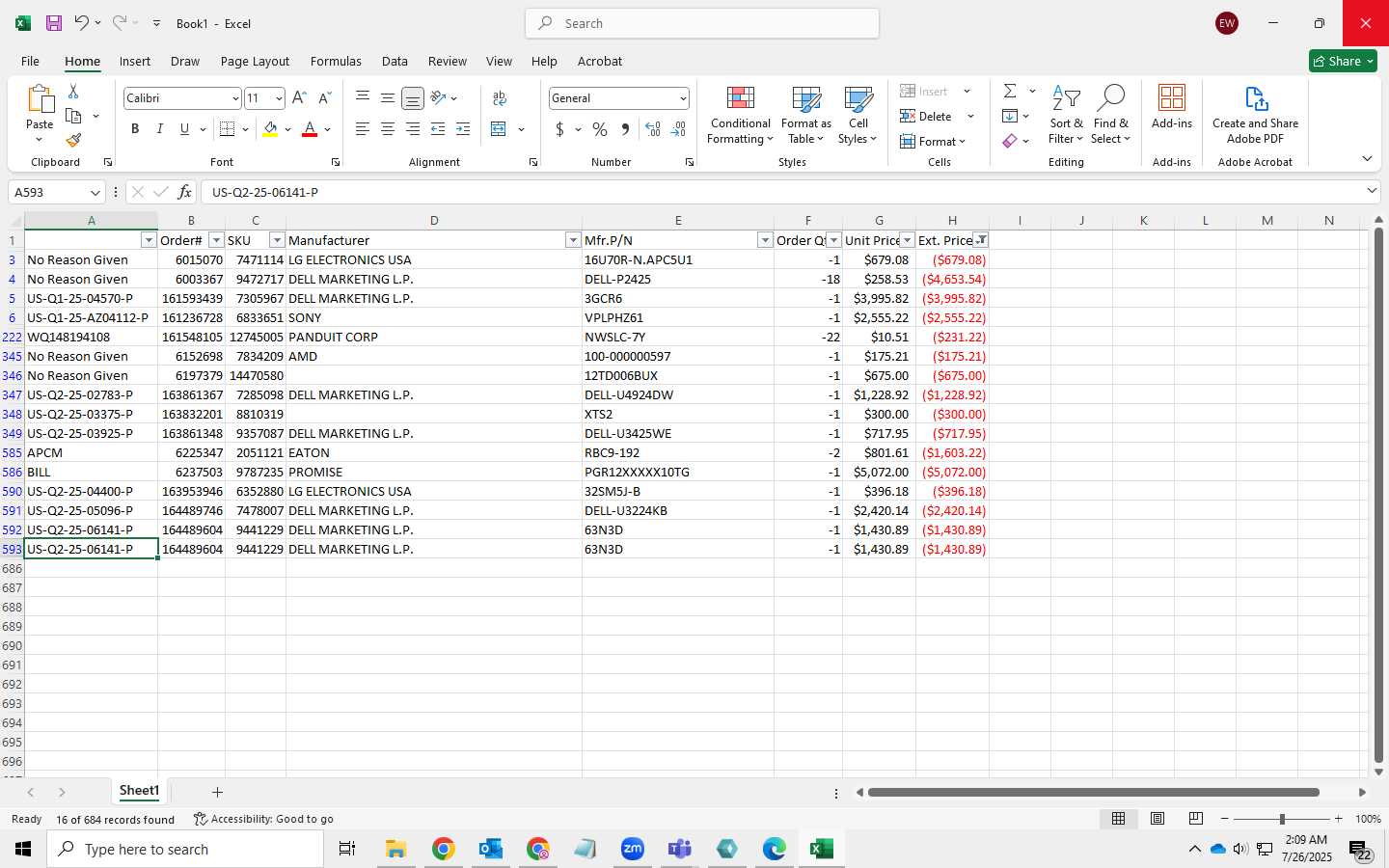Click the Increase Decimal icon
This screenshot has width=1389, height=868.
pos(653,129)
